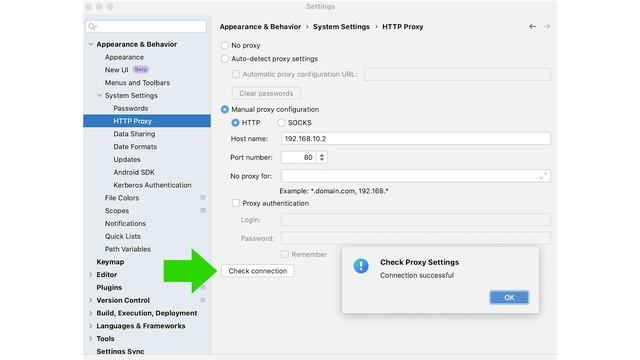This screenshot has width=640, height=360.
Task: Enable Proxy authentication checkbox
Action: (236, 203)
